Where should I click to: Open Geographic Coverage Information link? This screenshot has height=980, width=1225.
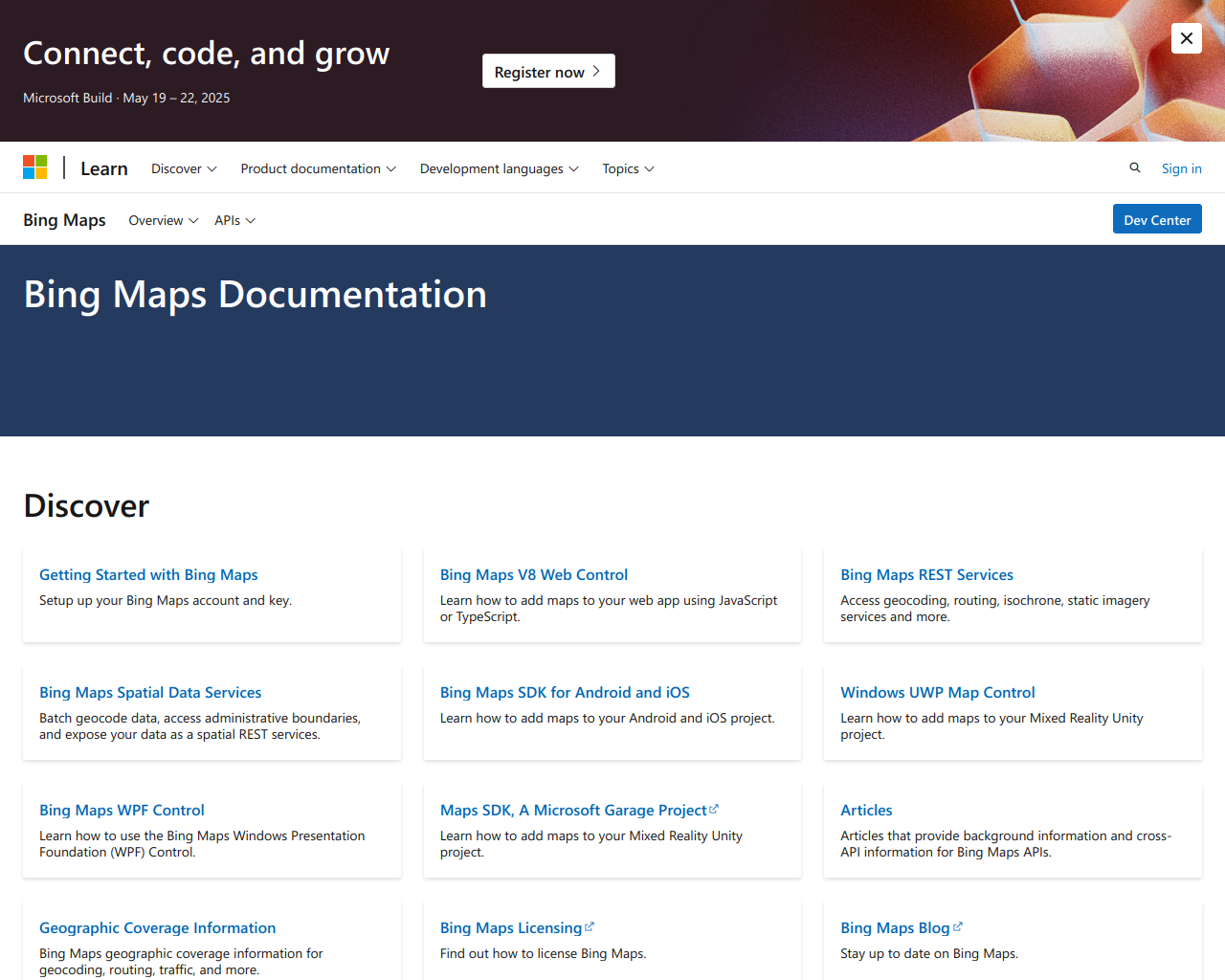click(157, 927)
